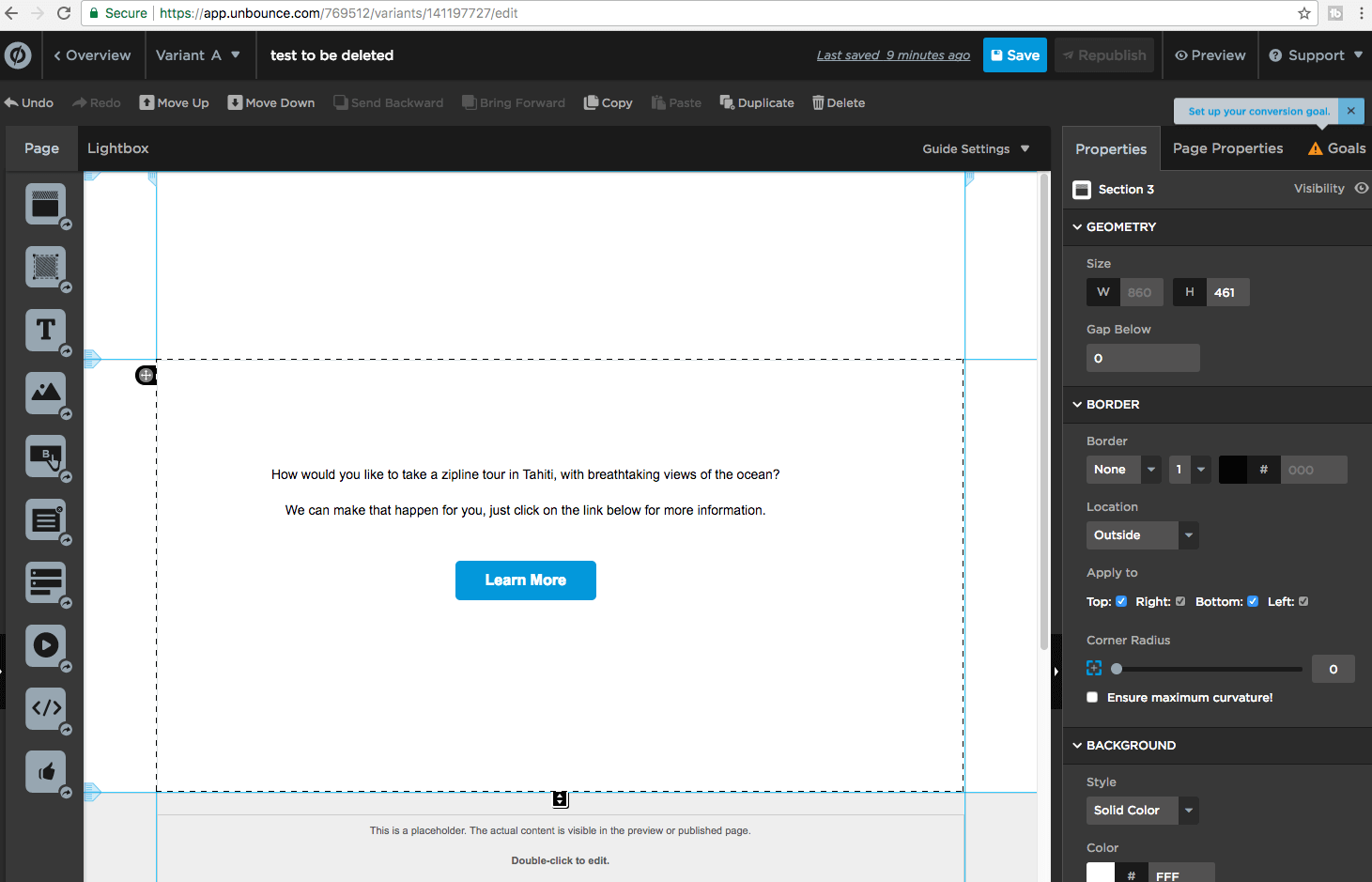The image size is (1372, 882).
Task: Open the Support dropdown menu
Action: 1316,55
